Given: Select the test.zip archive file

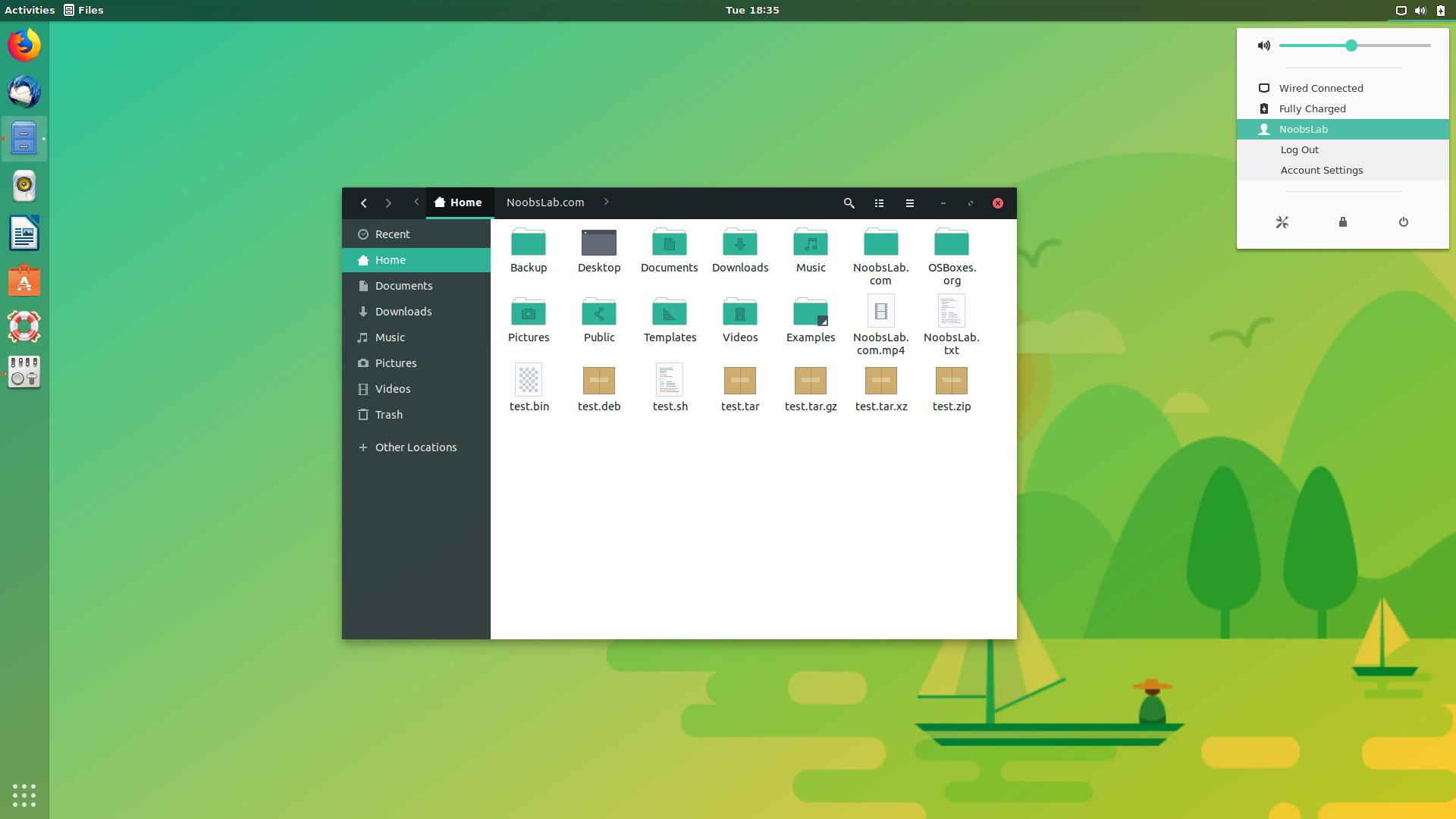Looking at the screenshot, I should pyautogui.click(x=951, y=382).
